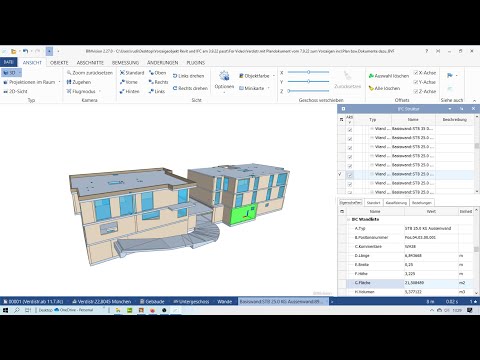
Task: Open the OBJEKTE ribbon tab
Action: pos(59,63)
